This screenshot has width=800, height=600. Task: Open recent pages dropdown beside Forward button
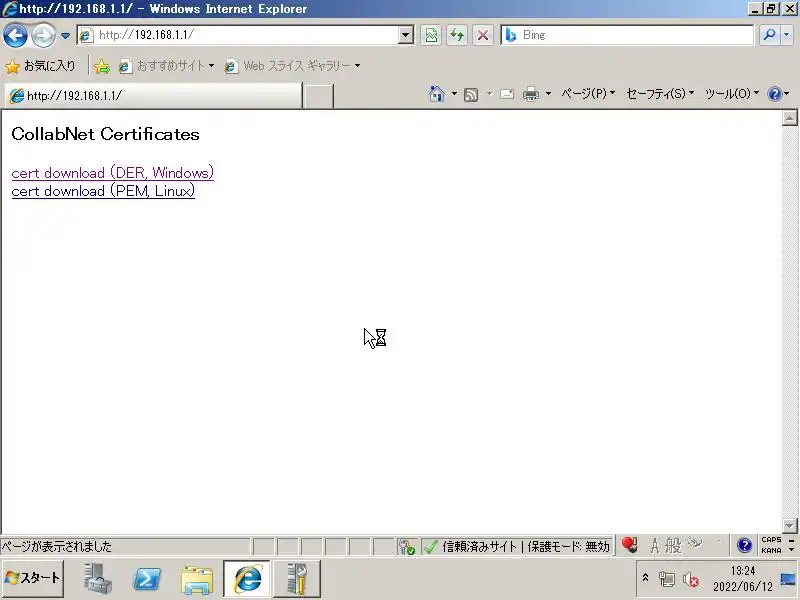tap(65, 36)
